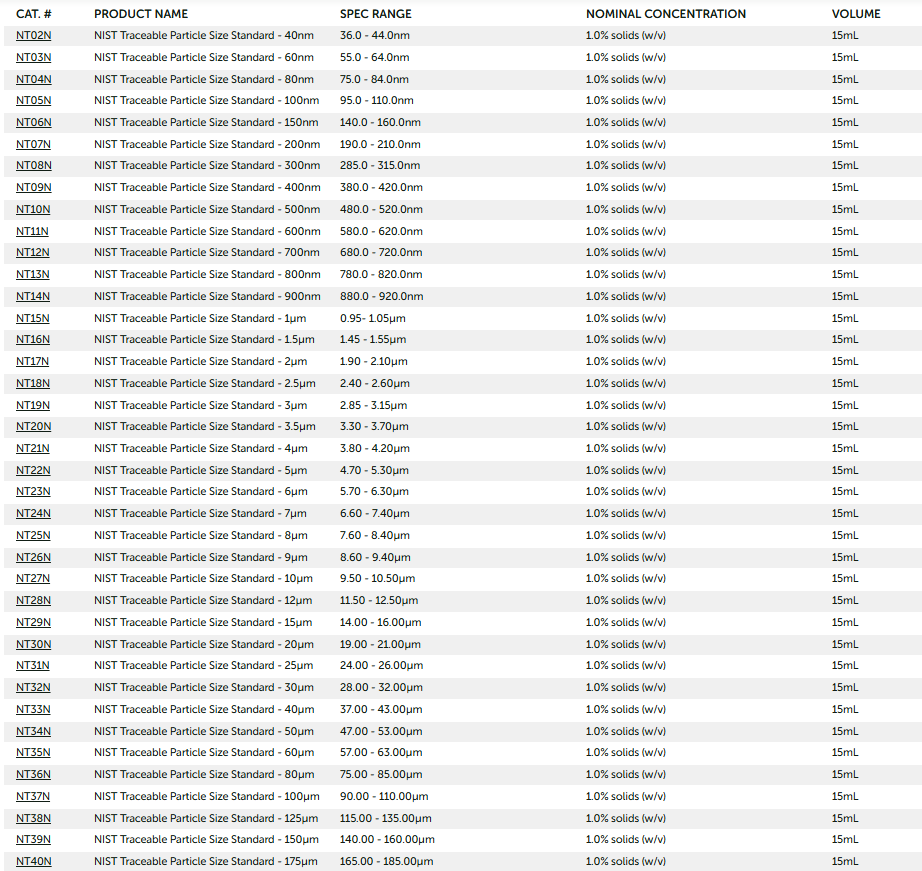Select spec range 4.70 - 5.30µm
Screen dimensions: 922x871
coord(374,470)
